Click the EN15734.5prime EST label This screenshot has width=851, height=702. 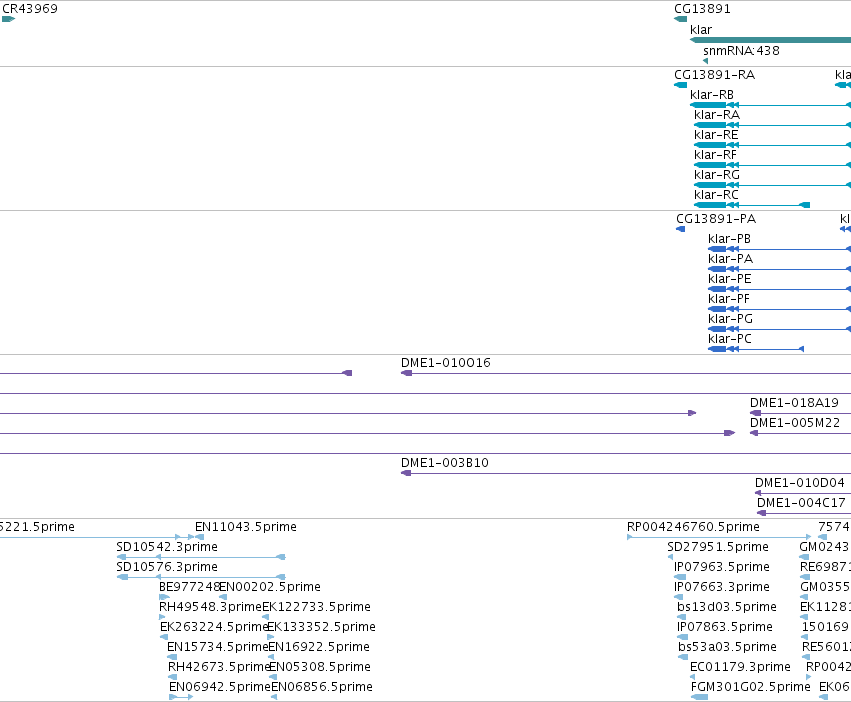tap(218, 648)
